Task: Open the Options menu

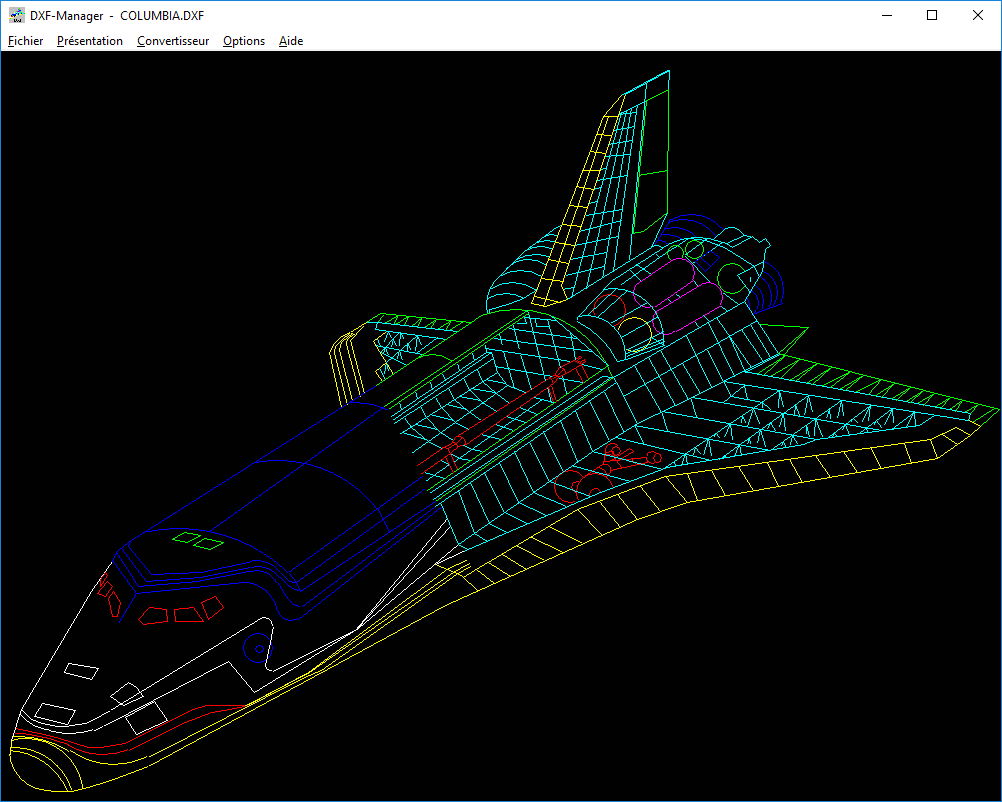Action: coord(244,41)
